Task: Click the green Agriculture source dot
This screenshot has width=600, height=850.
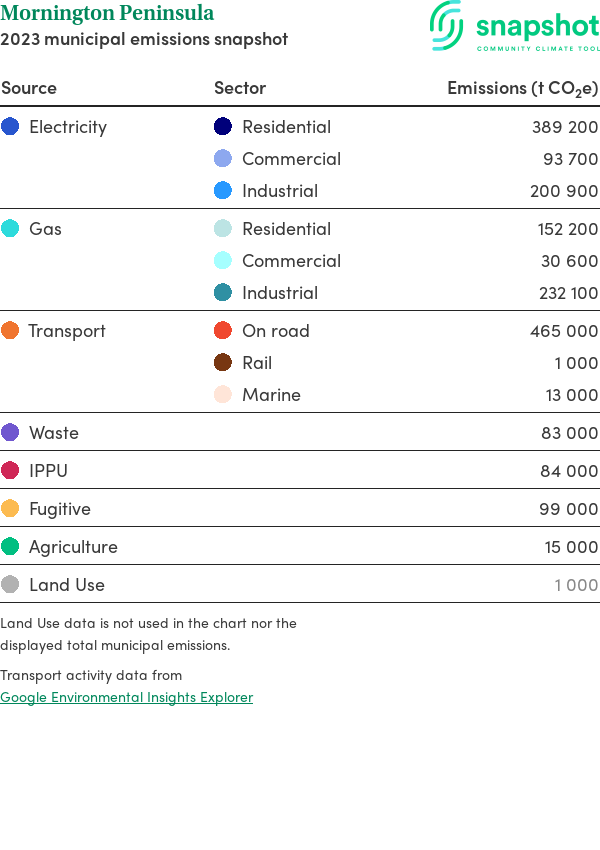Action: [x=10, y=547]
